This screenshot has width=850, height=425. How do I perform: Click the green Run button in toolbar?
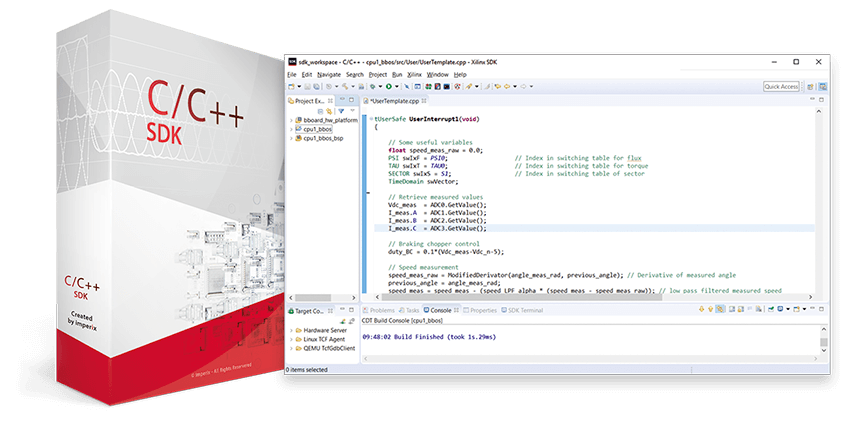388,87
